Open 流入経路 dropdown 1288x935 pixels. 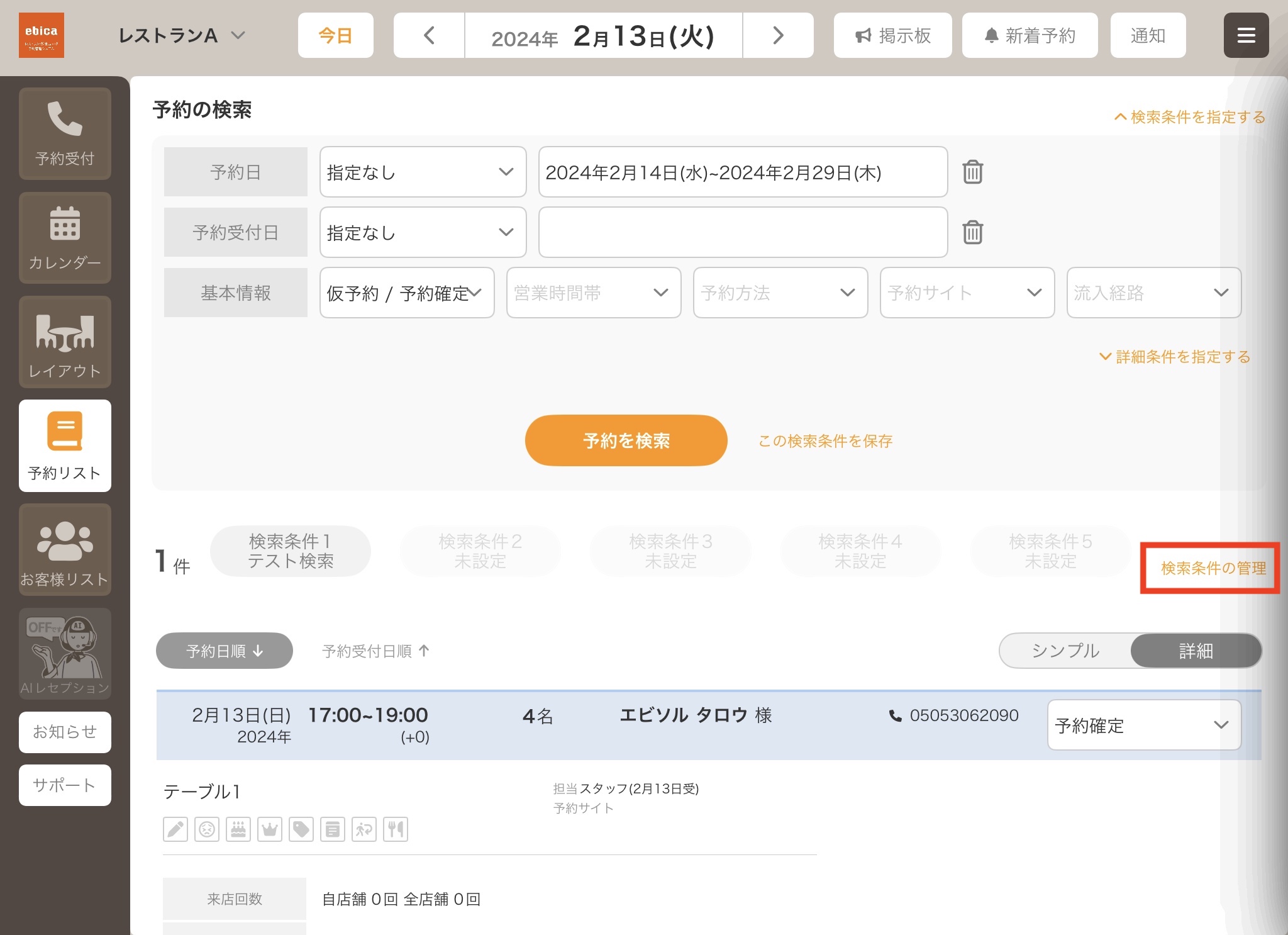click(x=1154, y=293)
